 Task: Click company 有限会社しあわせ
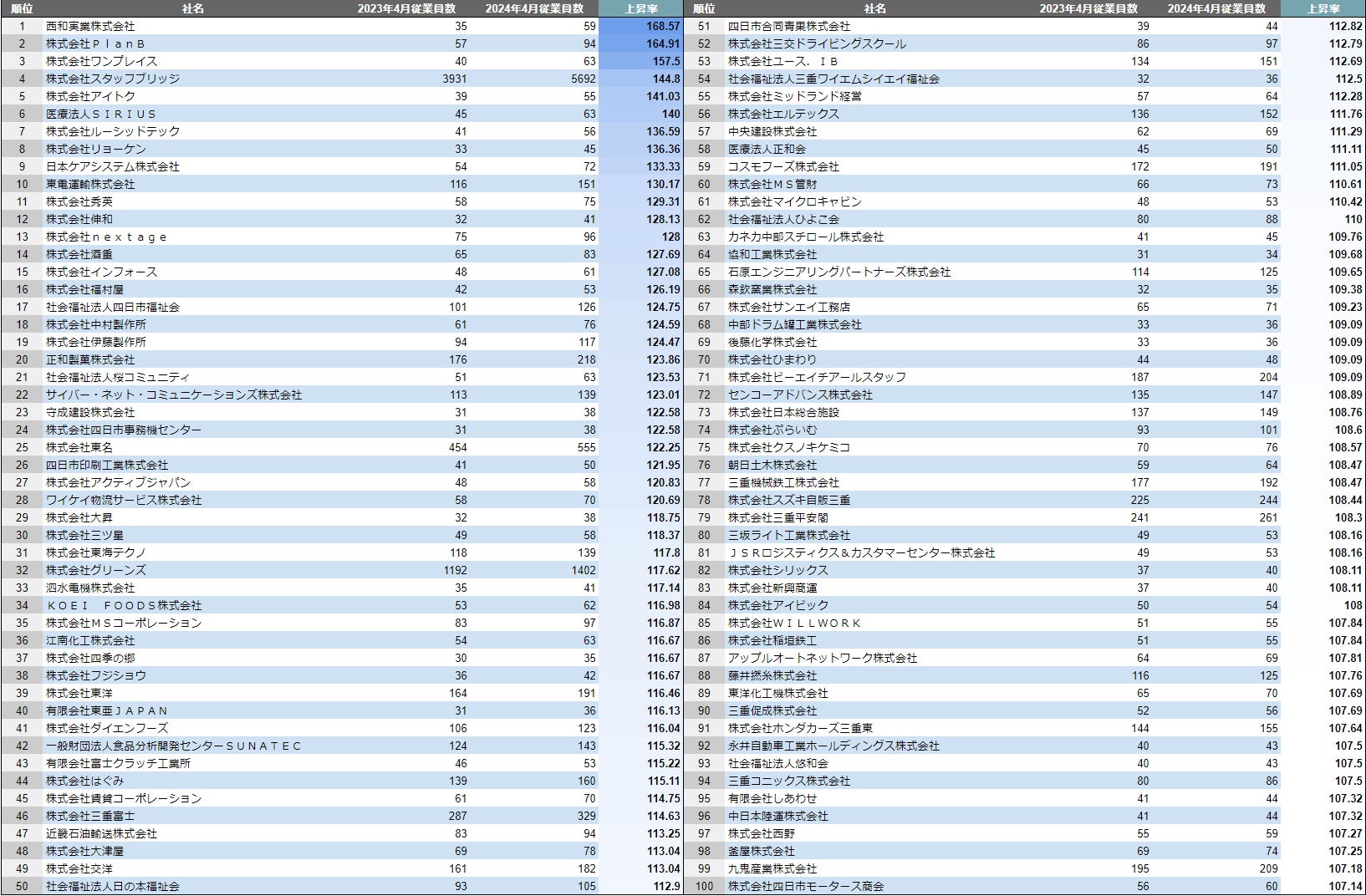pos(772,798)
